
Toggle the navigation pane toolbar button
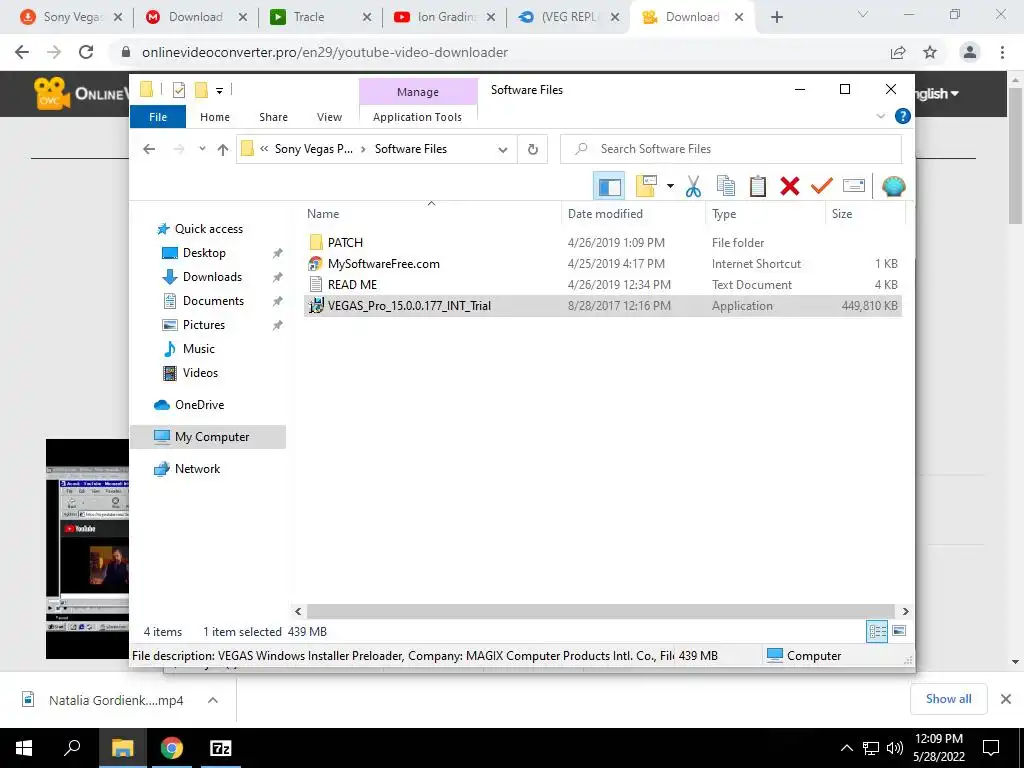(x=609, y=187)
